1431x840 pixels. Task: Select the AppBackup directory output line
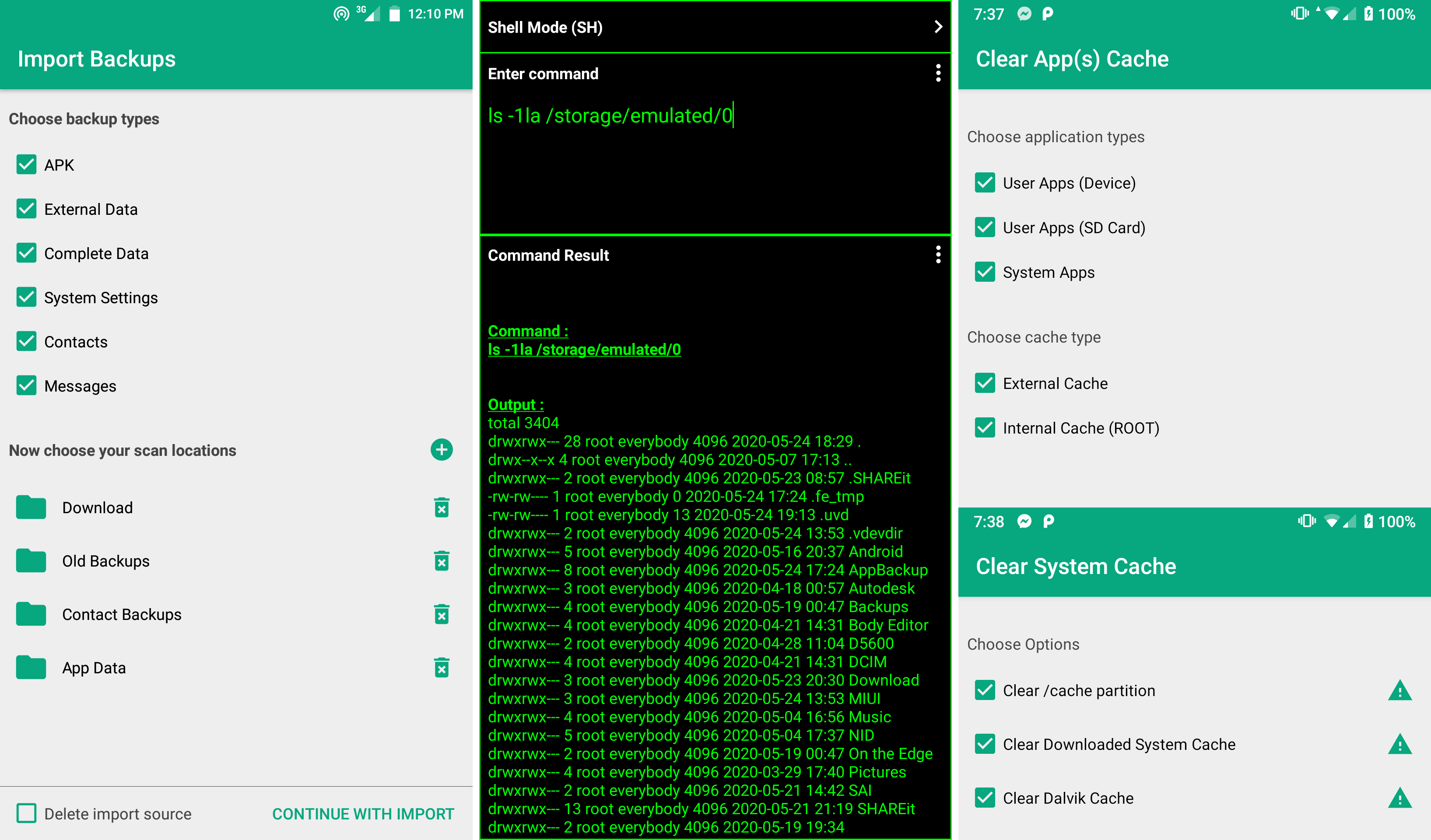click(708, 570)
